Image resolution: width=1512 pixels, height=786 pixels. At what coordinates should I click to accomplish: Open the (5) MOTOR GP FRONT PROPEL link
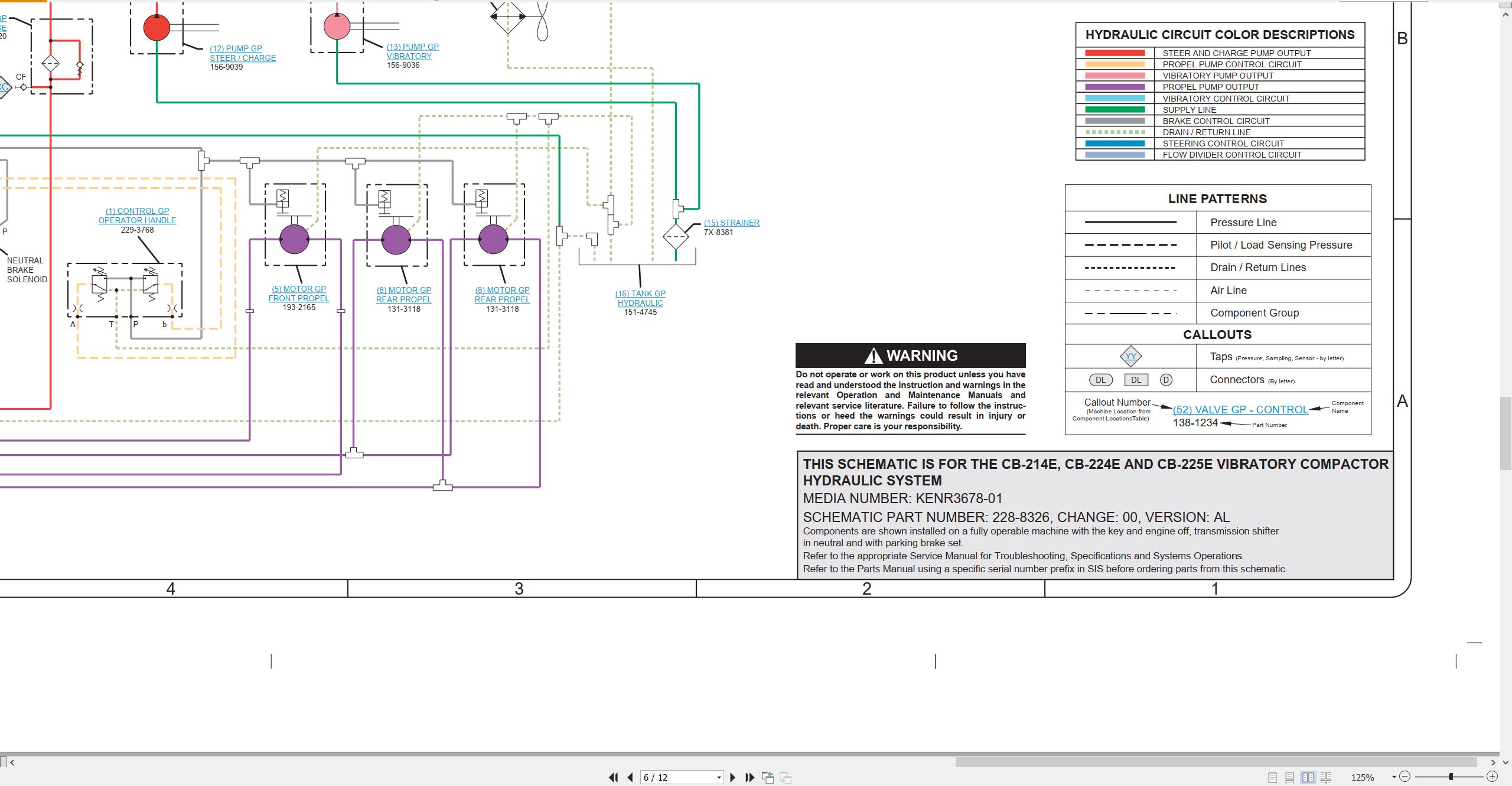tap(299, 293)
